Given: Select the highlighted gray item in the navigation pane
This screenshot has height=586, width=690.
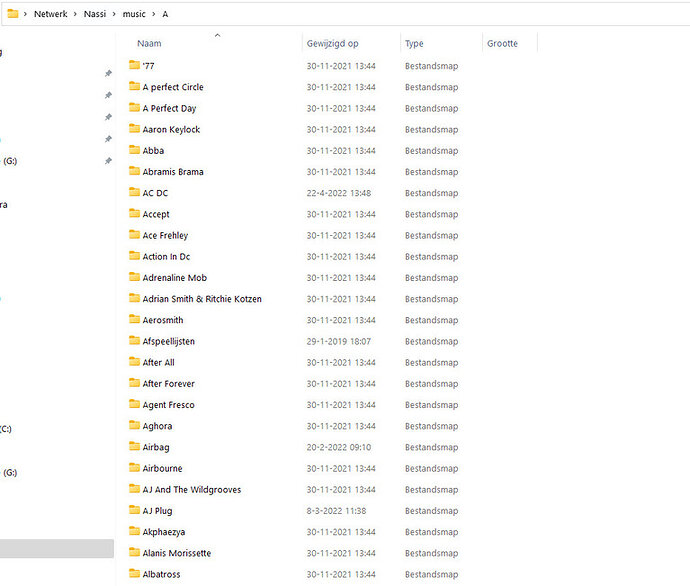Looking at the screenshot, I should [57, 549].
